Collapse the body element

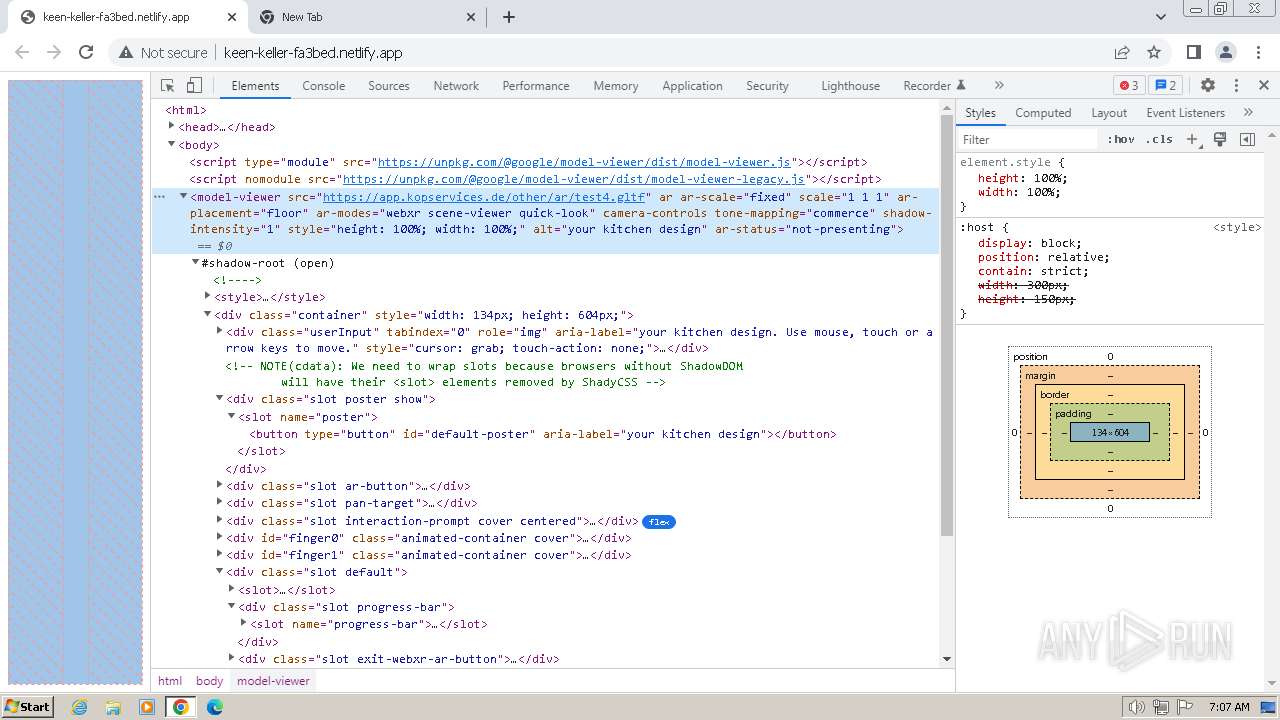[171, 145]
